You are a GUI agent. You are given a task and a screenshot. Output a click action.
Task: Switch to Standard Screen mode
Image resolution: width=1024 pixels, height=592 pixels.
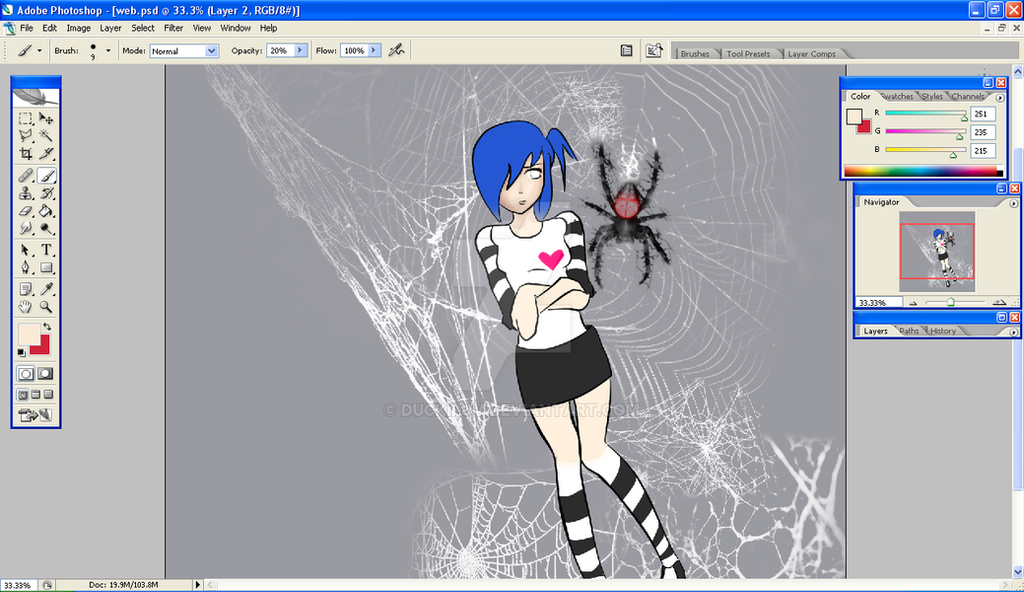[23, 395]
